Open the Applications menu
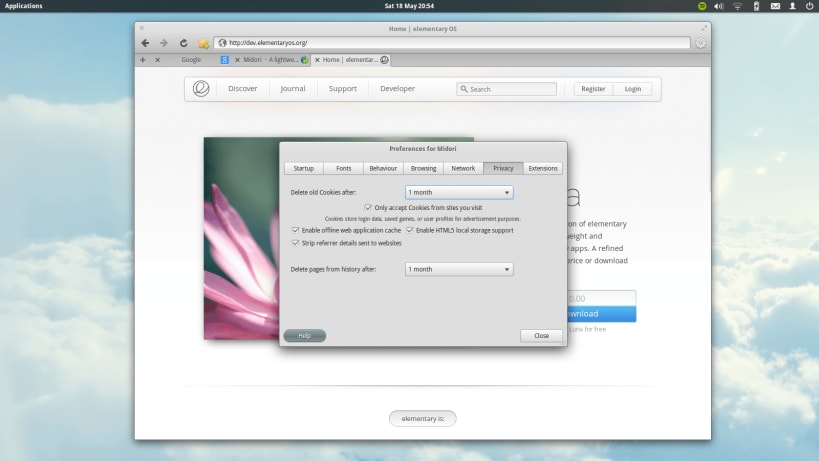The height and width of the screenshot is (461, 819). coord(24,6)
